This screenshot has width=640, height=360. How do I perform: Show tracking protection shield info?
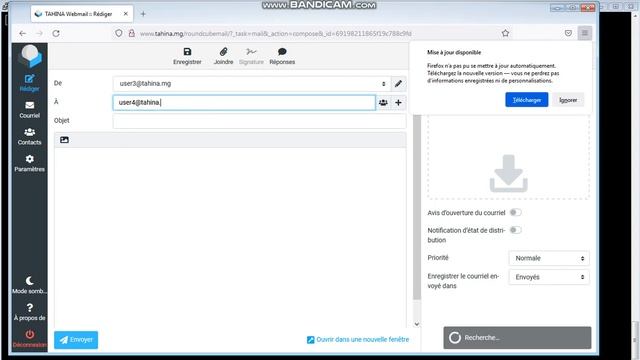(x=118, y=33)
